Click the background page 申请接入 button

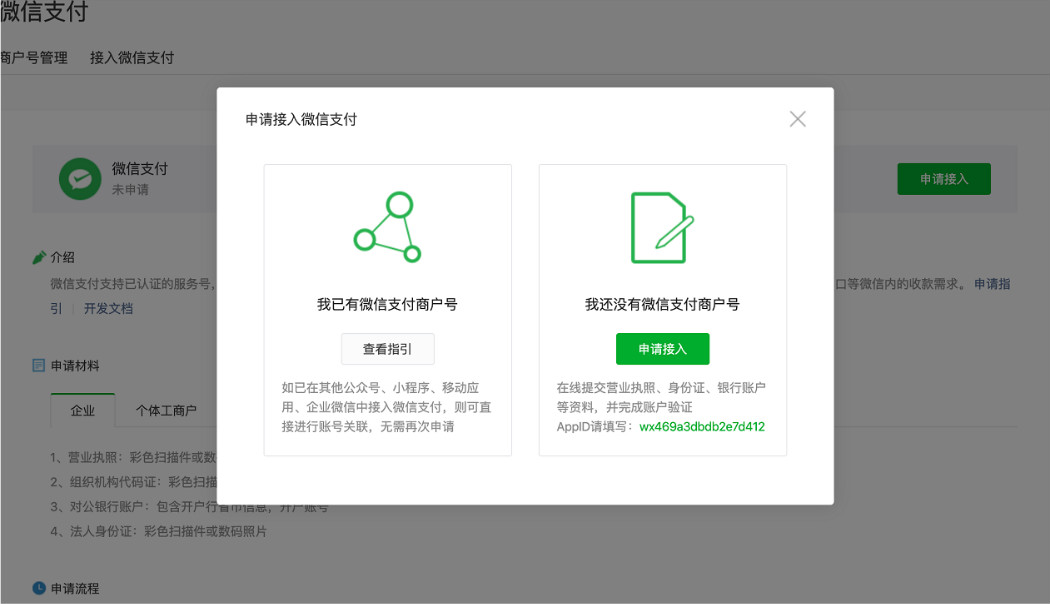tap(944, 179)
